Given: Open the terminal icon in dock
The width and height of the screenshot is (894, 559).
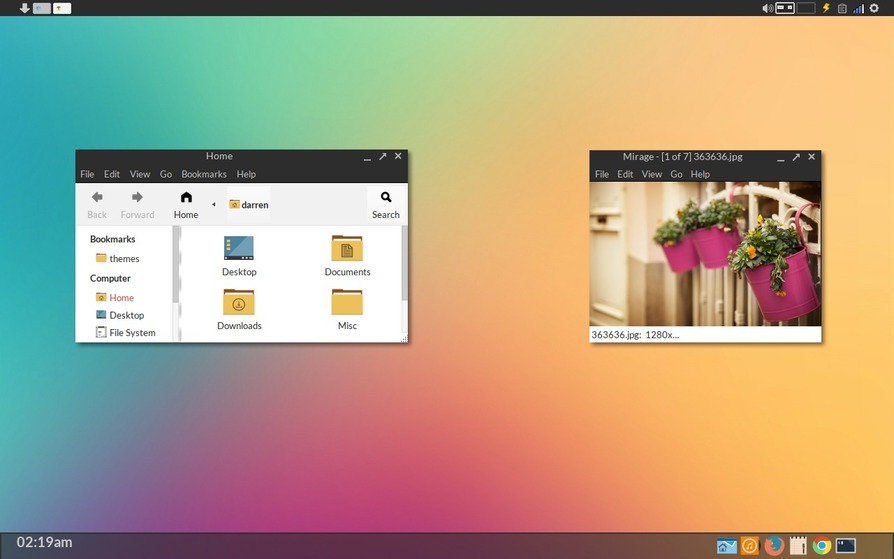Looking at the screenshot, I should pos(846,546).
